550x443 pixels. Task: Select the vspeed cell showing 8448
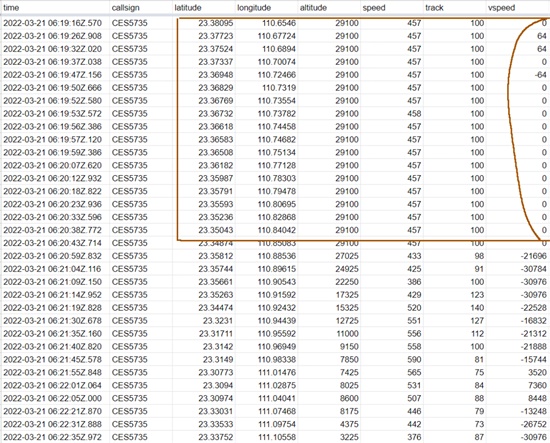pyautogui.click(x=518, y=398)
